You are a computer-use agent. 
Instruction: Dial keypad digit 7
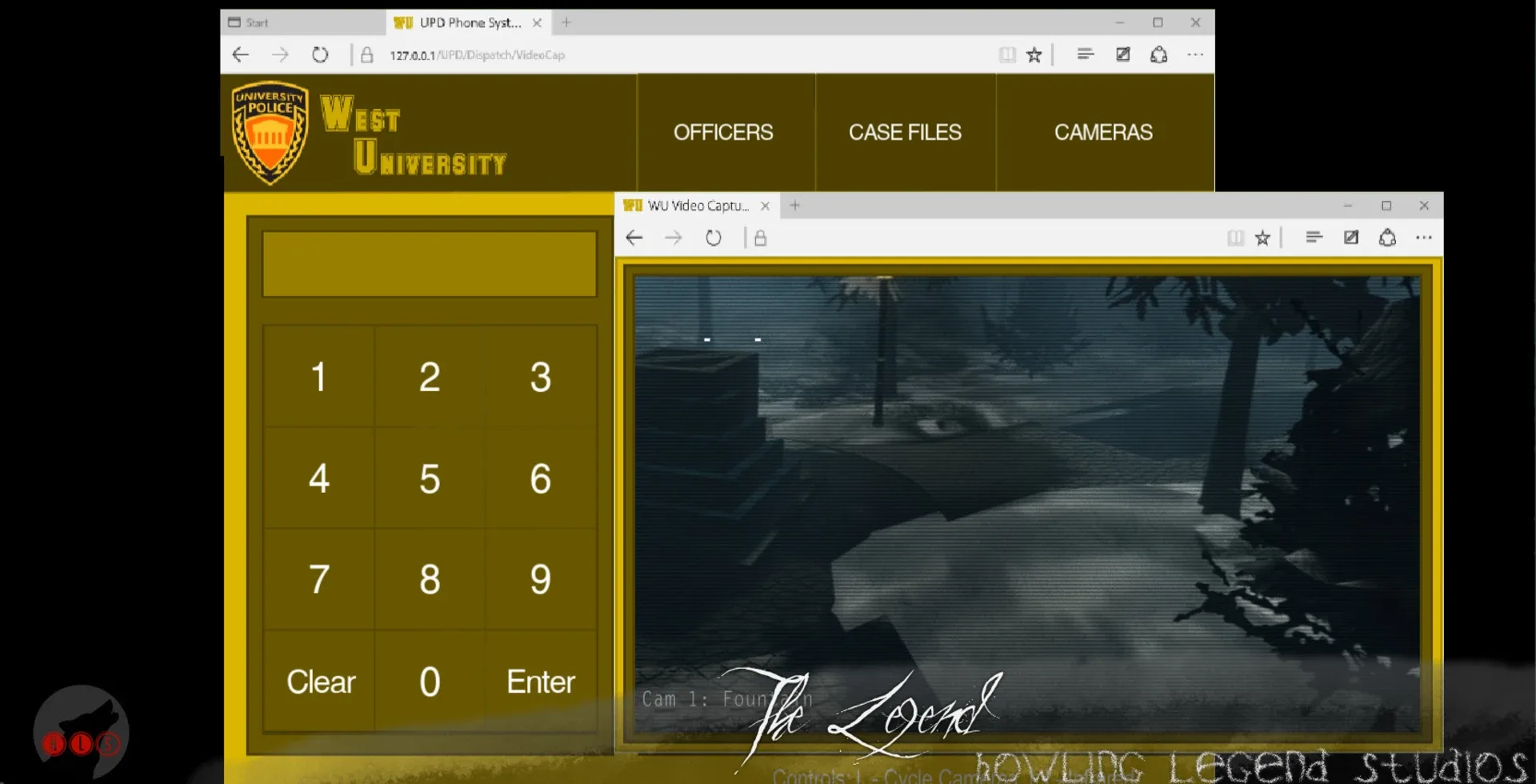pos(318,579)
